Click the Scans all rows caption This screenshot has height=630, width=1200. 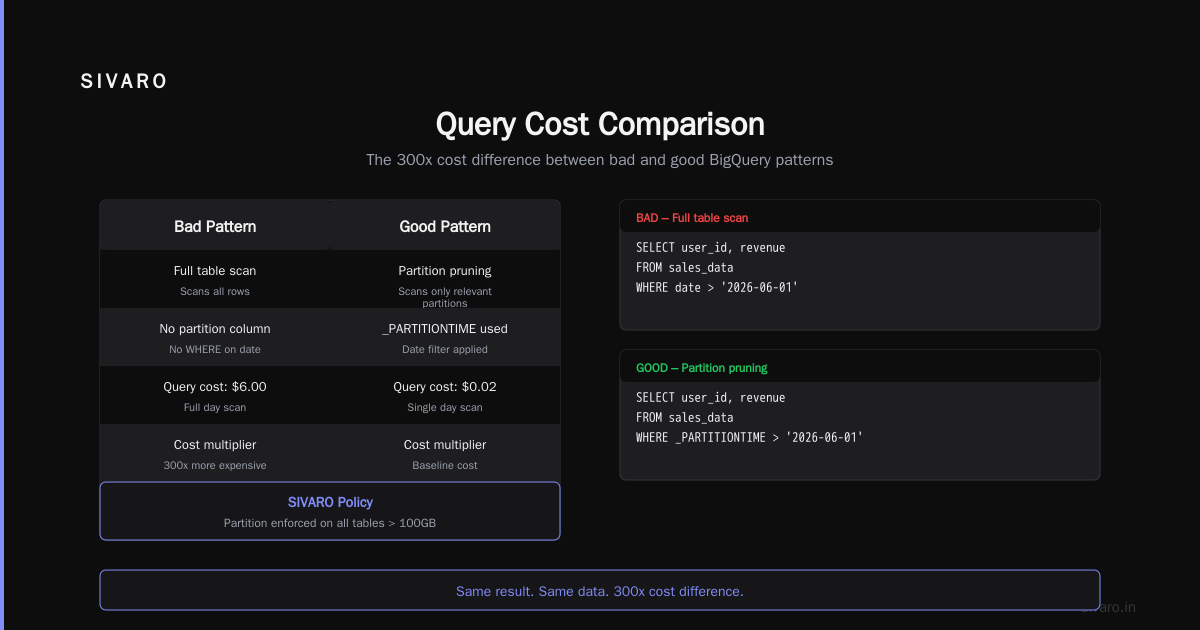215,292
